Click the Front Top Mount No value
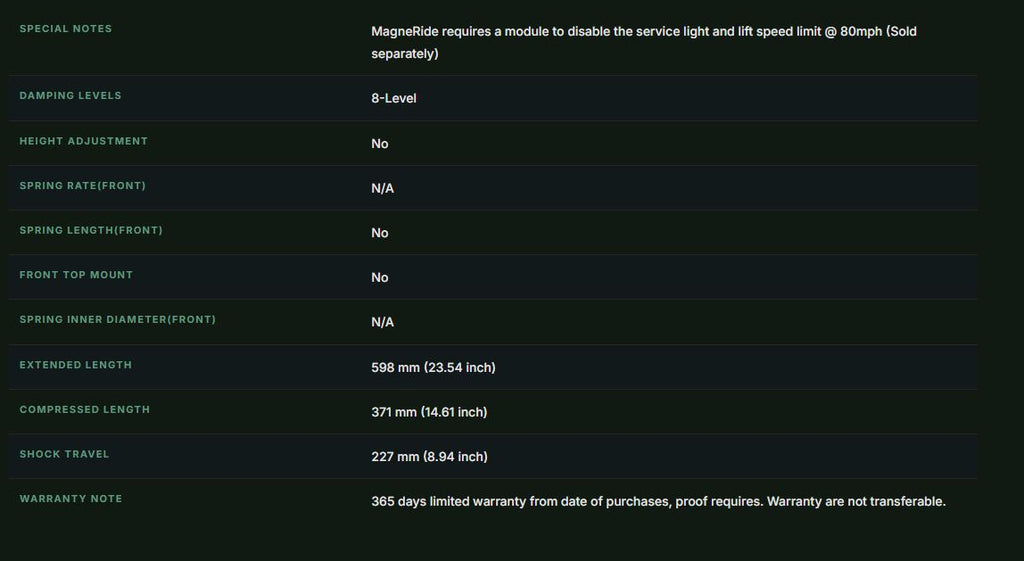The image size is (1024, 561). click(x=379, y=278)
